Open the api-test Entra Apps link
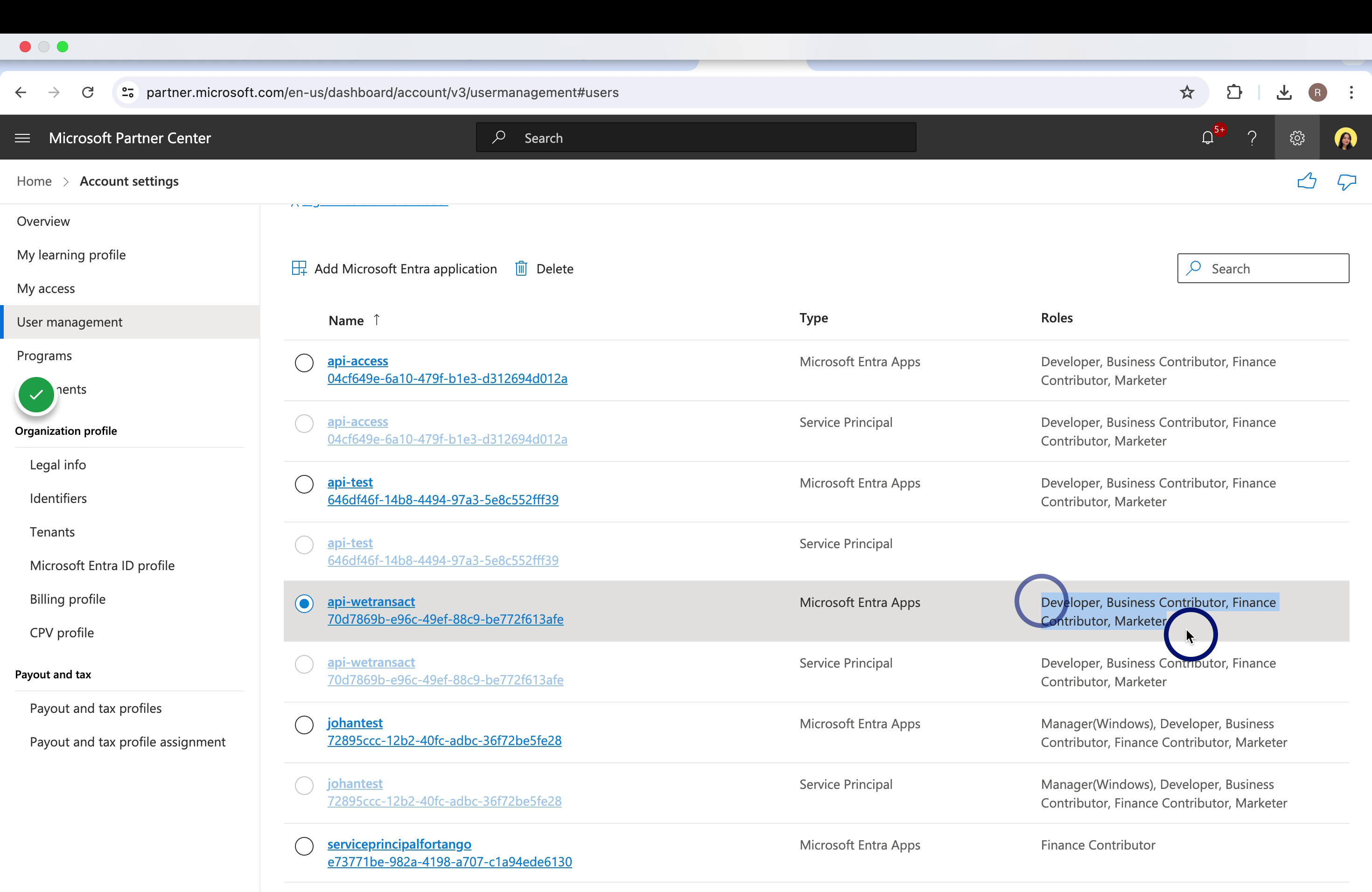 [x=350, y=482]
